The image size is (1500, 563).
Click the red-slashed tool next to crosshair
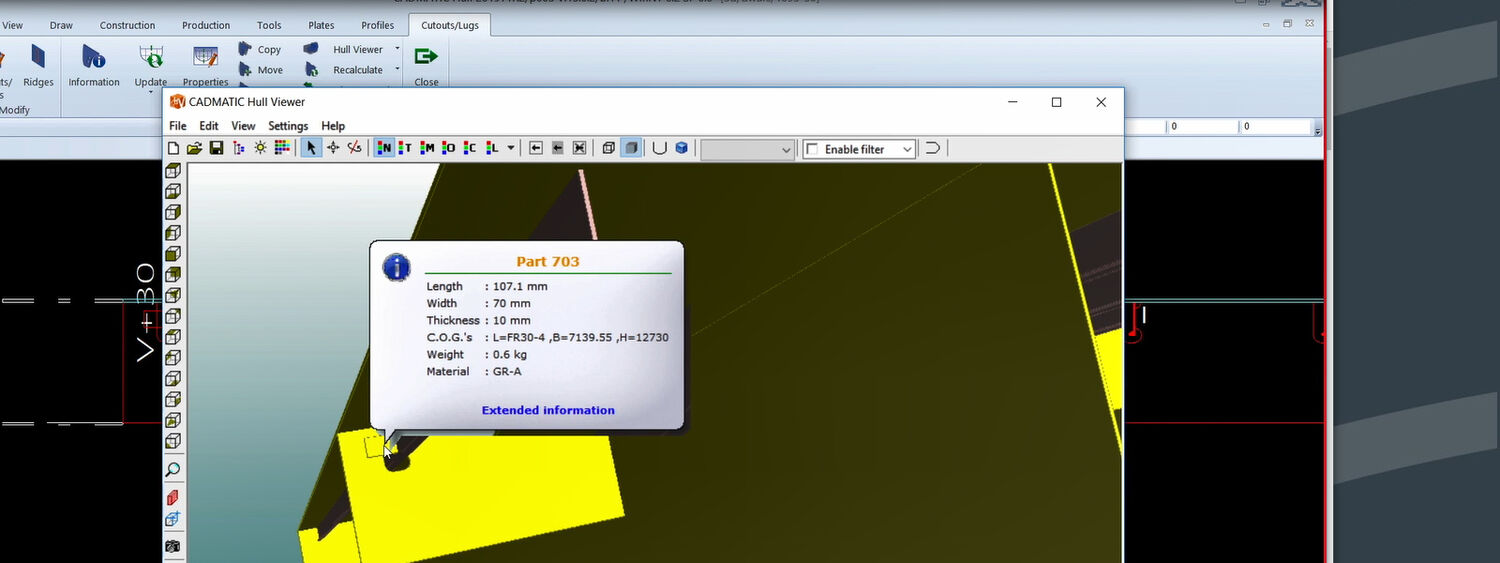[x=354, y=148]
